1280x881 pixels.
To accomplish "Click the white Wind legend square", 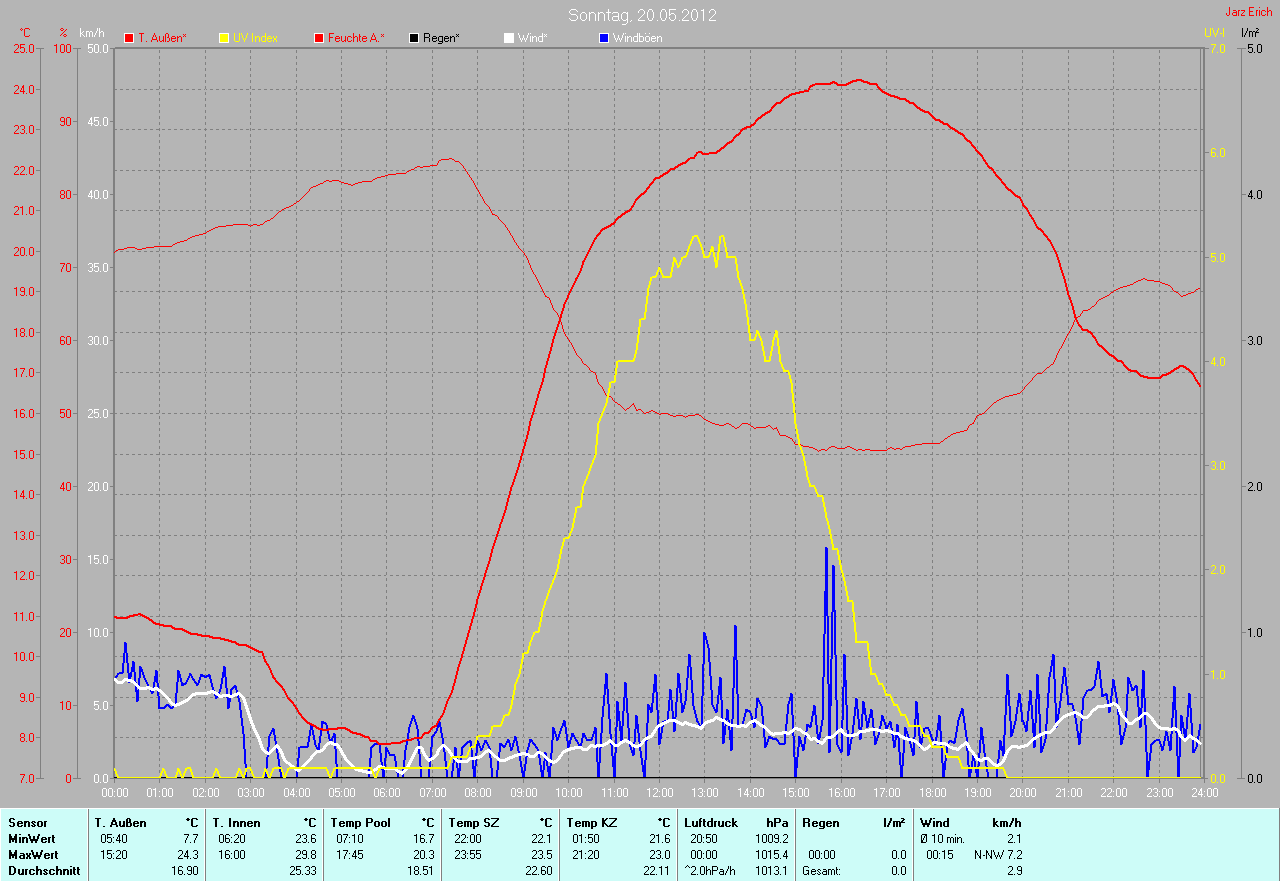I will (x=509, y=38).
